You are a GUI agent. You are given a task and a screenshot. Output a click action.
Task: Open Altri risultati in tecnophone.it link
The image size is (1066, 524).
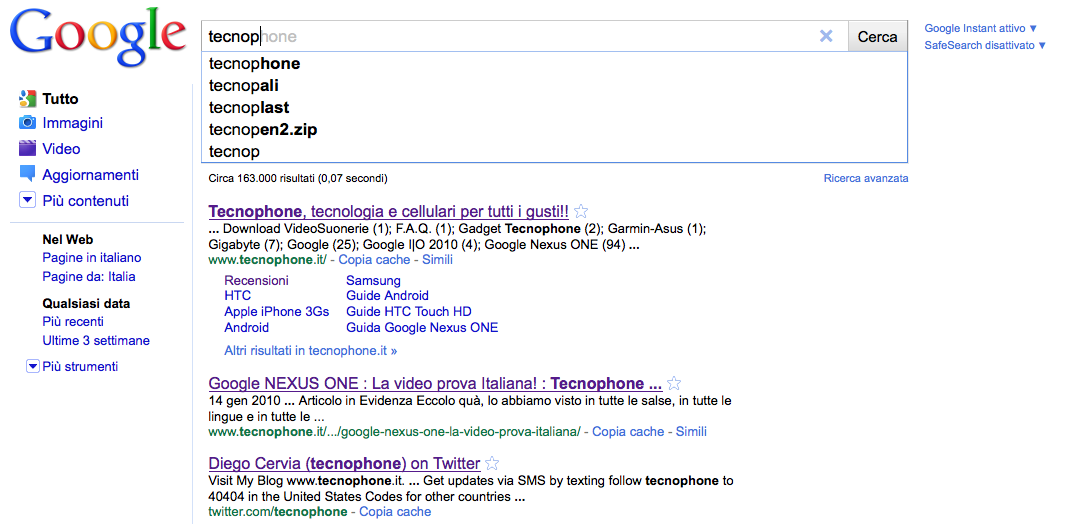click(310, 351)
